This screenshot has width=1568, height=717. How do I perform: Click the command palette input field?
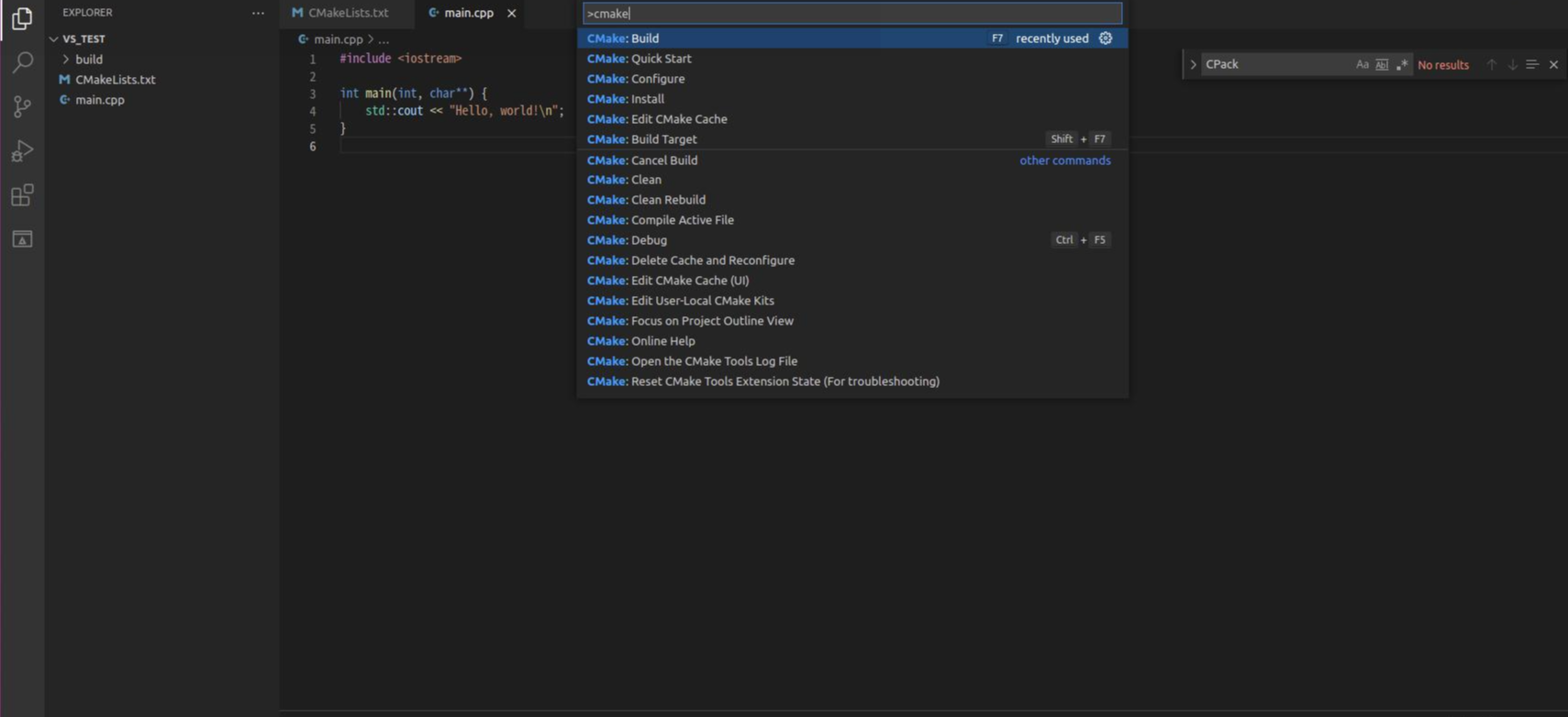[852, 13]
